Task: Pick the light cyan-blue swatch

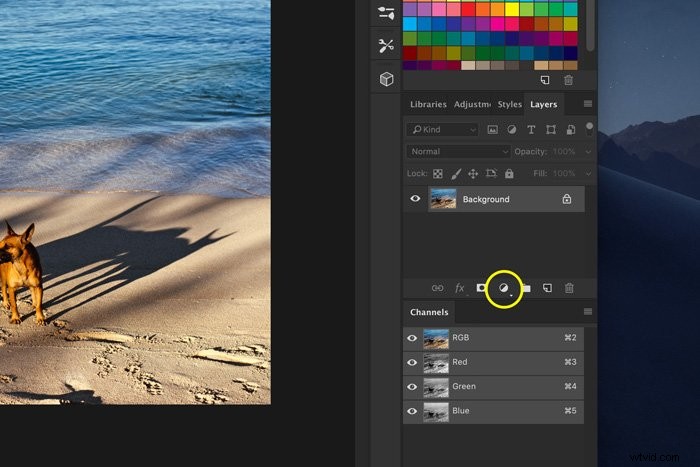Action: 410,24
